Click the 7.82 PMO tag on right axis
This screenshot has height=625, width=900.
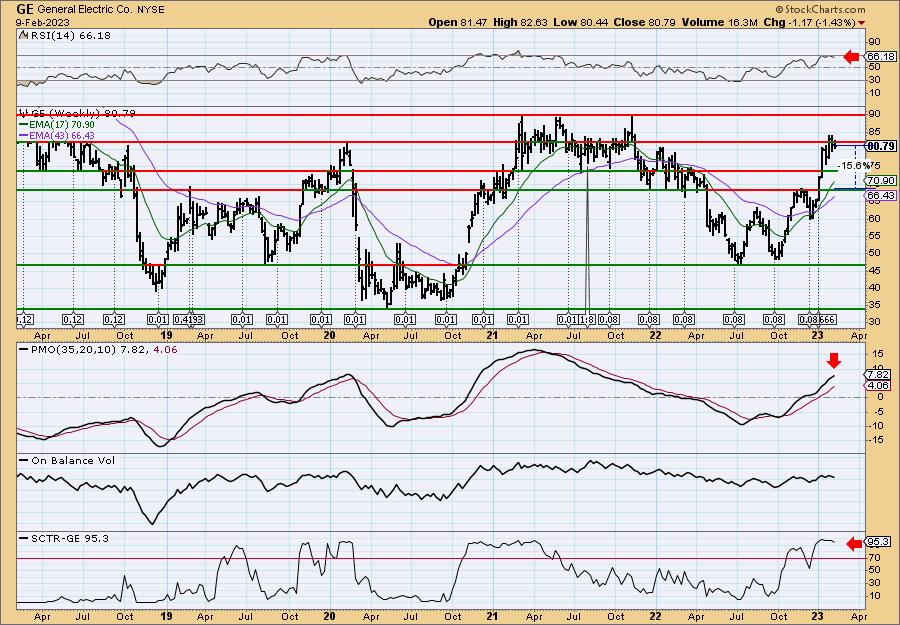click(876, 374)
